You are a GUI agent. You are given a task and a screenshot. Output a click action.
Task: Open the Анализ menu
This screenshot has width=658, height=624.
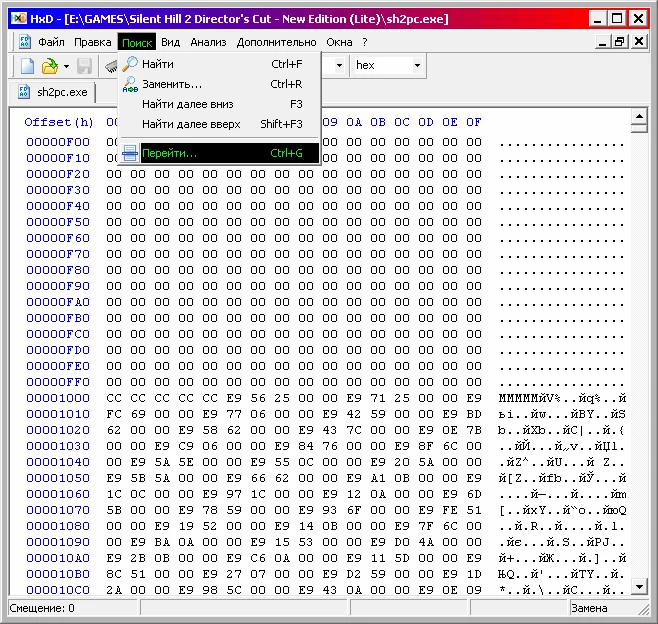pos(208,42)
